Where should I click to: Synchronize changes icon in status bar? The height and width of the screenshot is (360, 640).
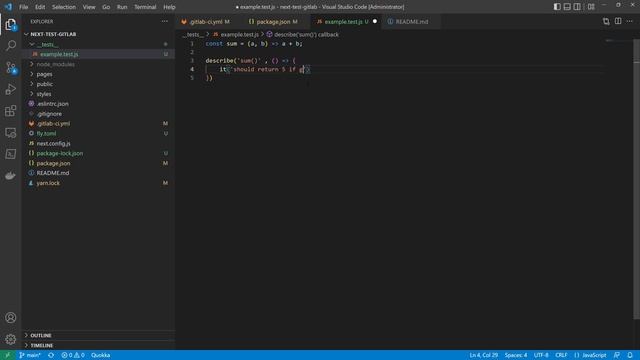[x=51, y=355]
